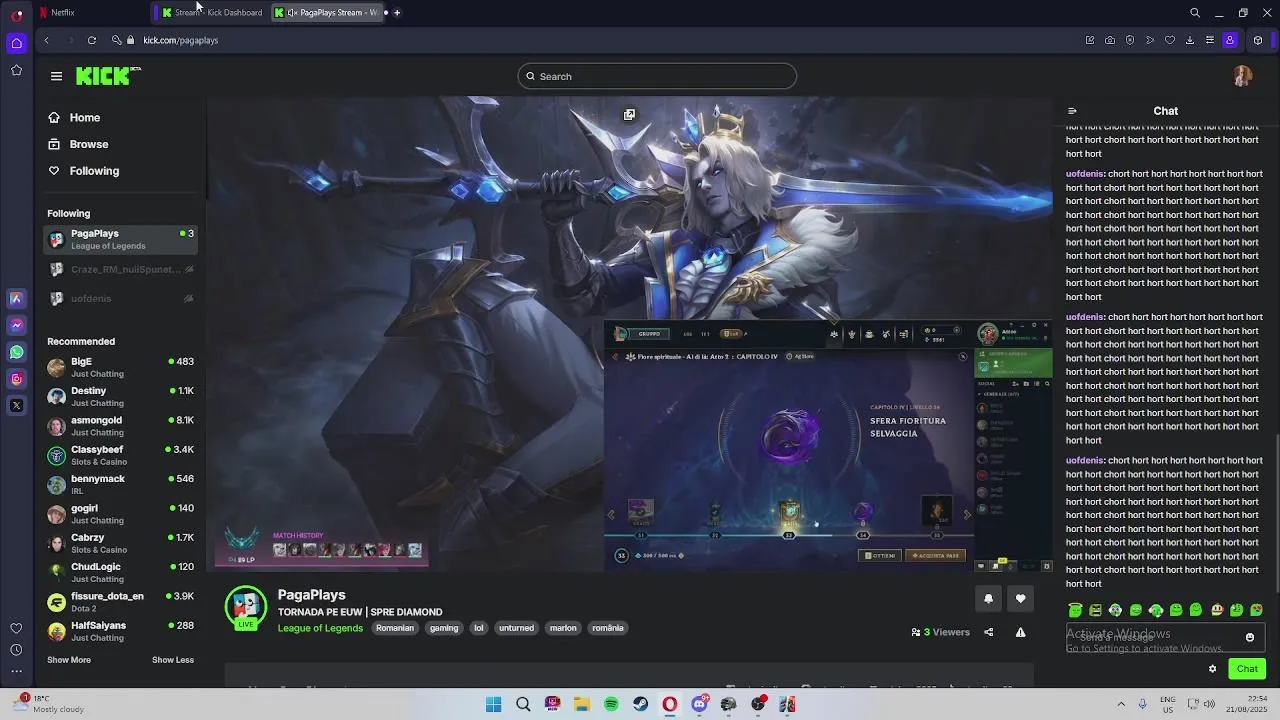The height and width of the screenshot is (720, 1280).
Task: Open Instagram in Opera sidebar
Action: [x=16, y=379]
